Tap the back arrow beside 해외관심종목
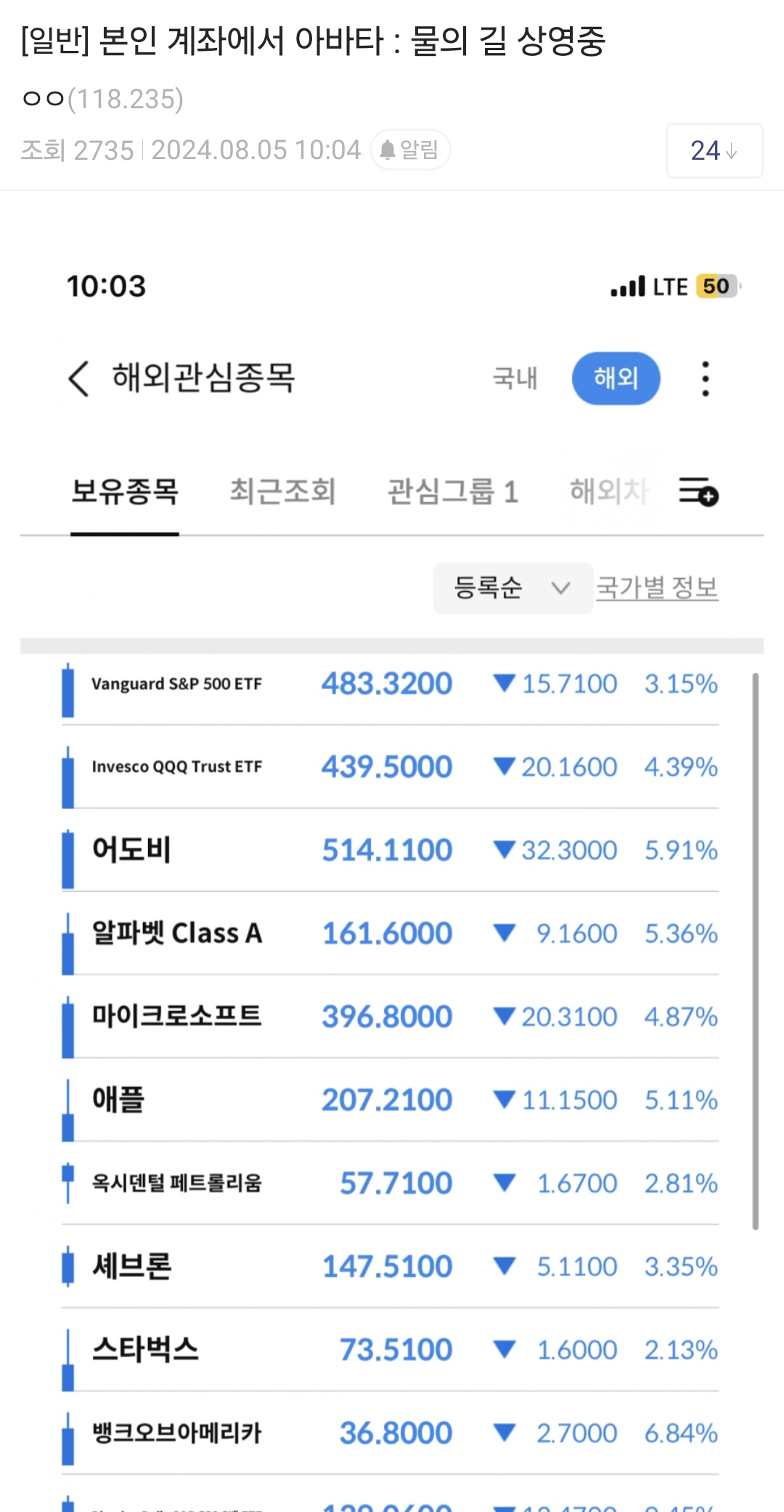Screen dimensions: 784x1512 (78, 378)
